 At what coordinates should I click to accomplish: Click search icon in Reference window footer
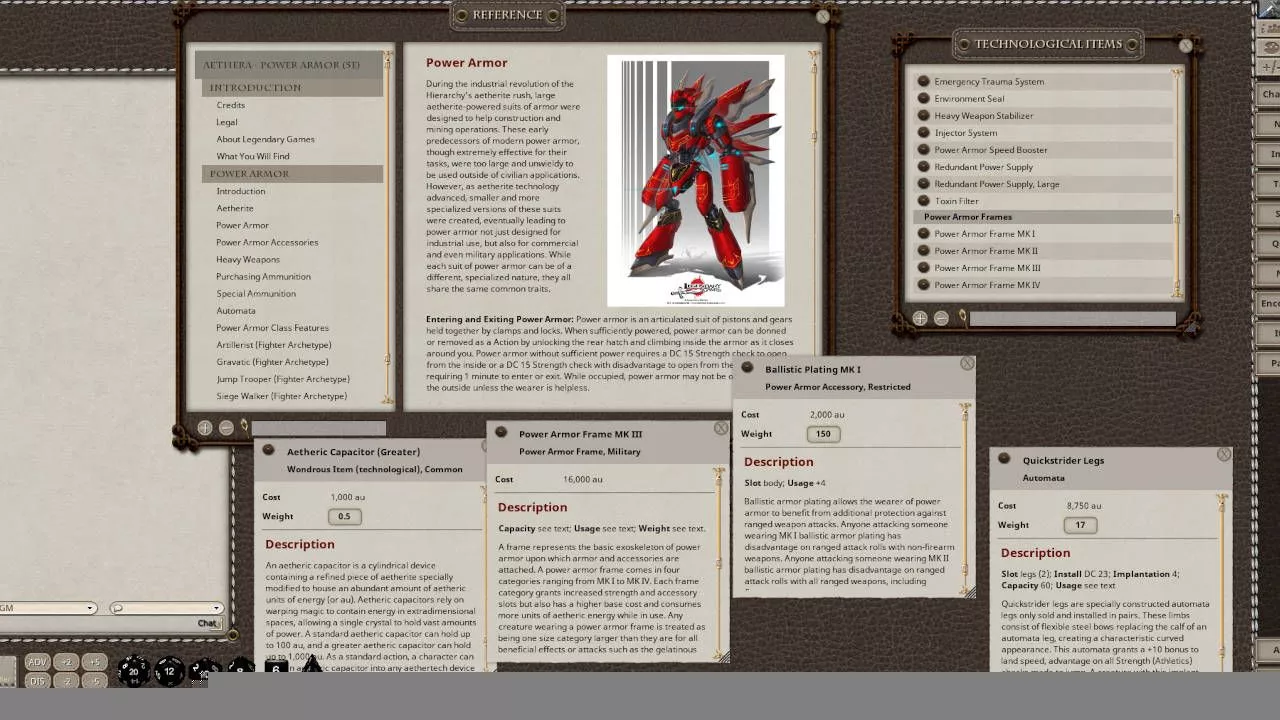point(243,427)
